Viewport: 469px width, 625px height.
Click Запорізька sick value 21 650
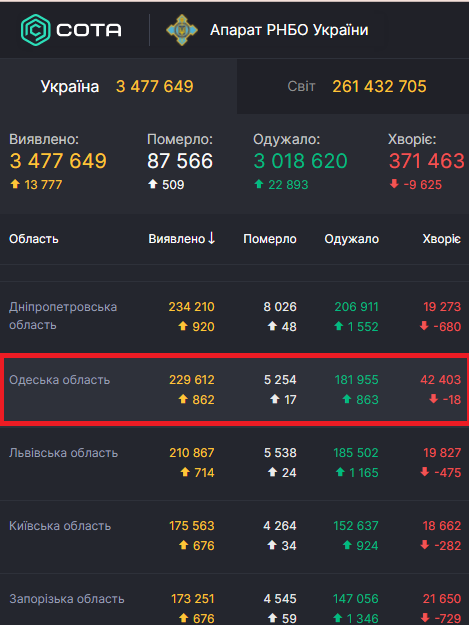point(442,599)
